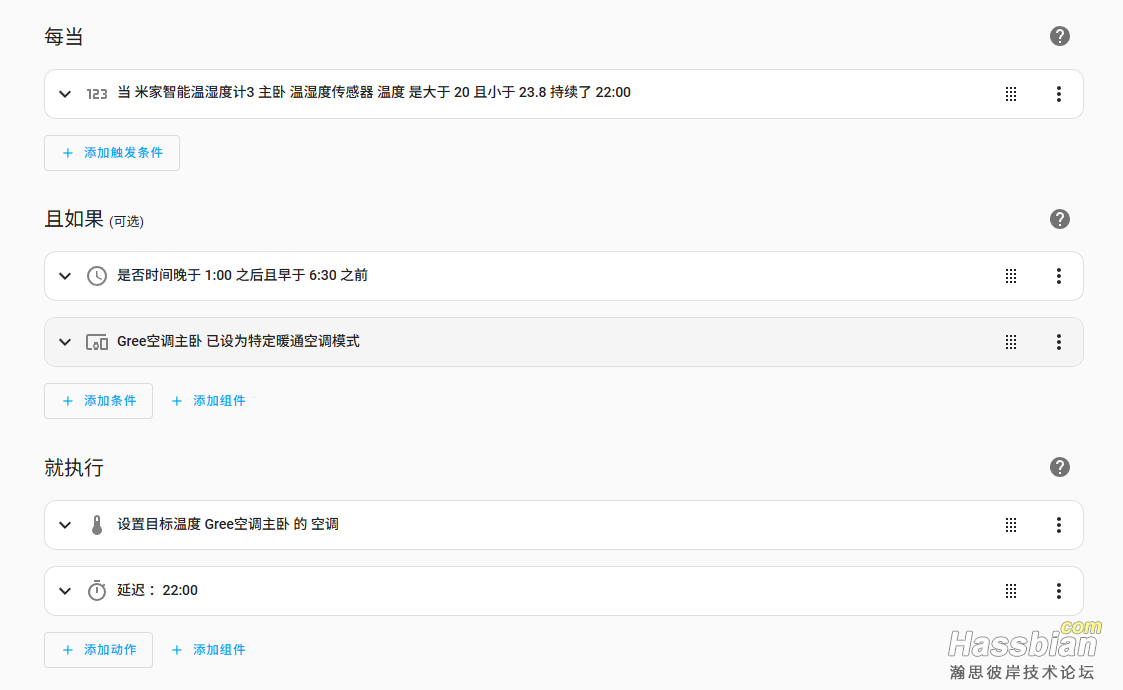The image size is (1123, 690).
Task: Select the condition text 是否时间晚于 1:00 之后且早于 6:30 之前
Action: 243,275
